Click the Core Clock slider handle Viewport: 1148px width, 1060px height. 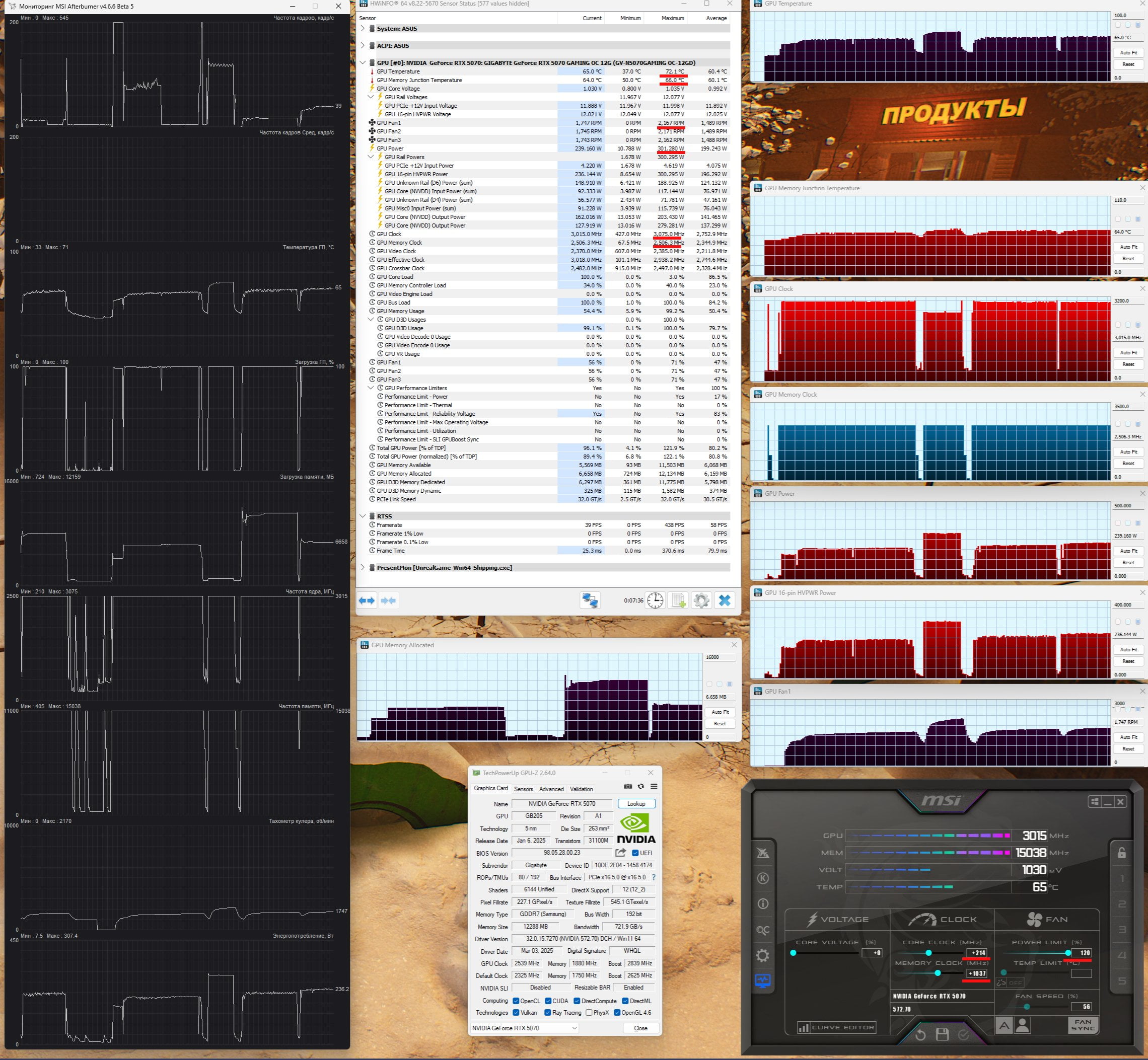point(928,953)
